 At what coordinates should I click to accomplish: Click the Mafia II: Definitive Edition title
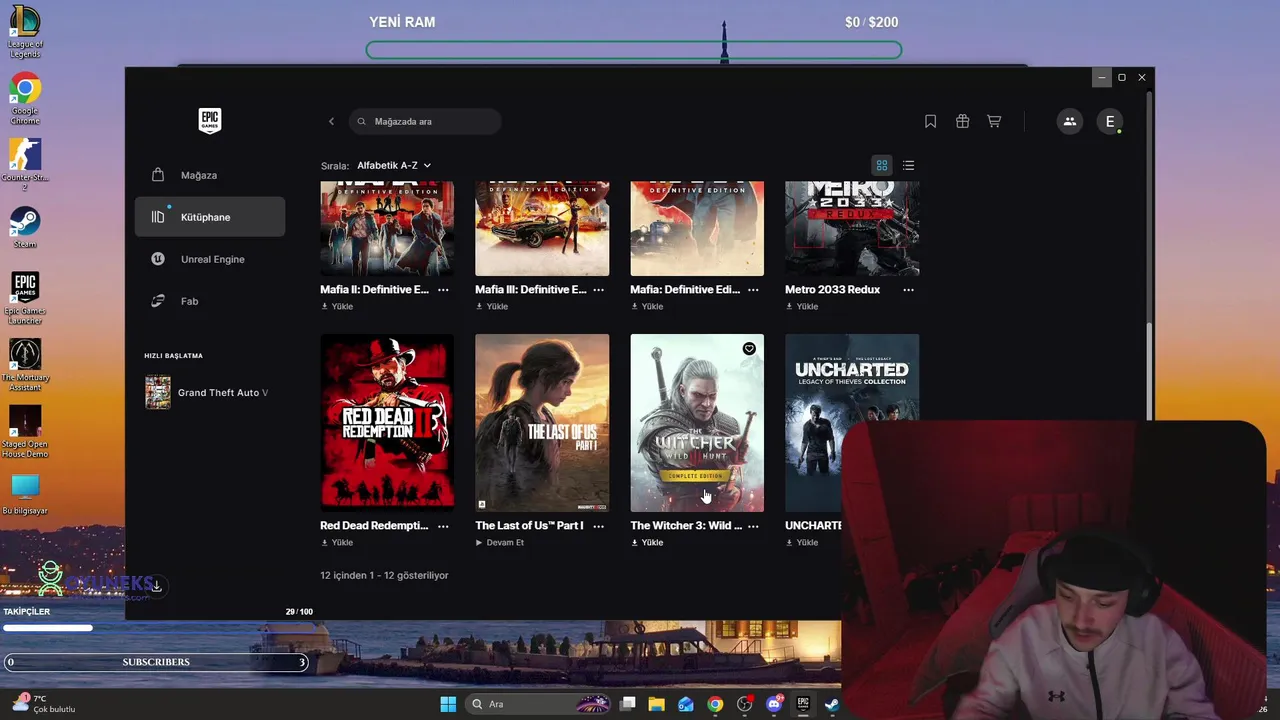pyautogui.click(x=374, y=290)
